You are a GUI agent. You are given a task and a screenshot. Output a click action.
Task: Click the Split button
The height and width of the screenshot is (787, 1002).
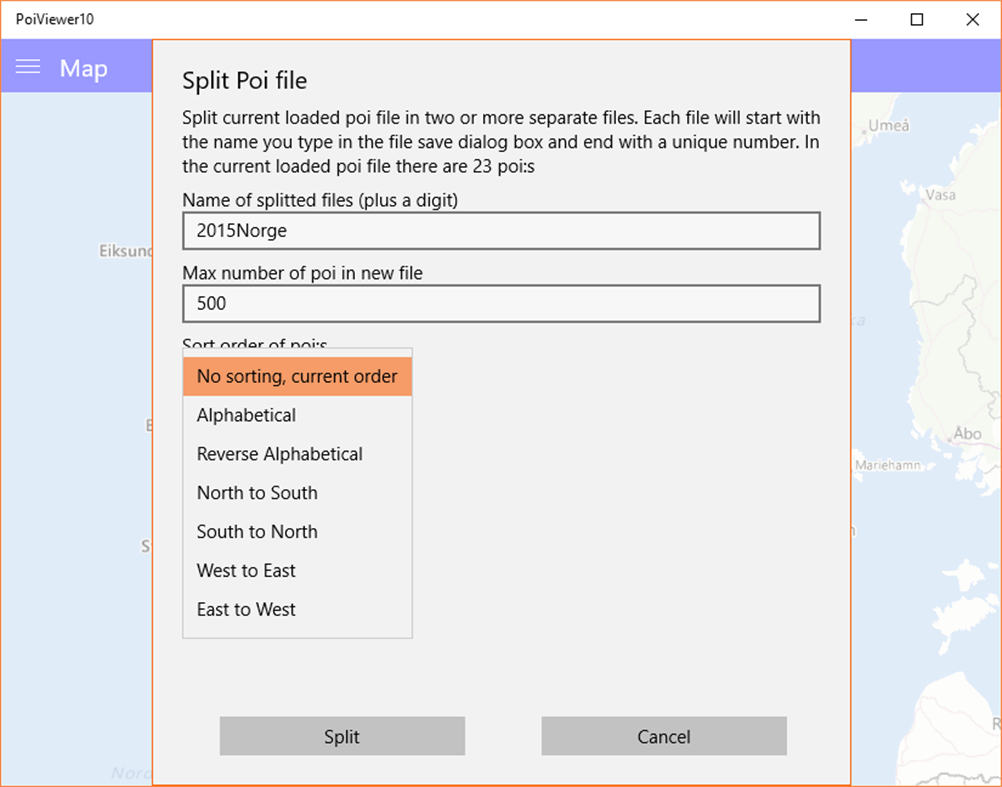click(x=342, y=736)
